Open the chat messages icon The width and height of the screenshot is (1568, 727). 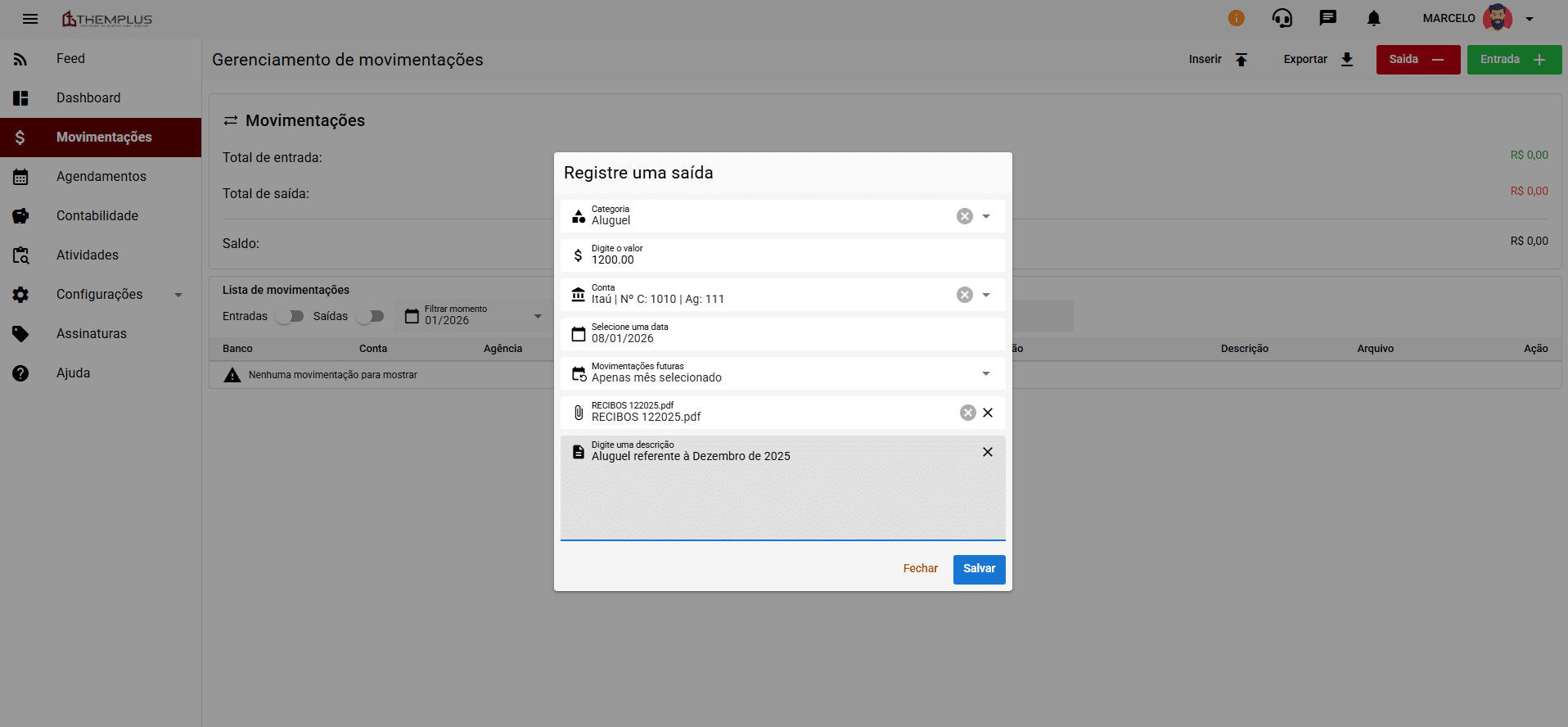click(x=1327, y=18)
